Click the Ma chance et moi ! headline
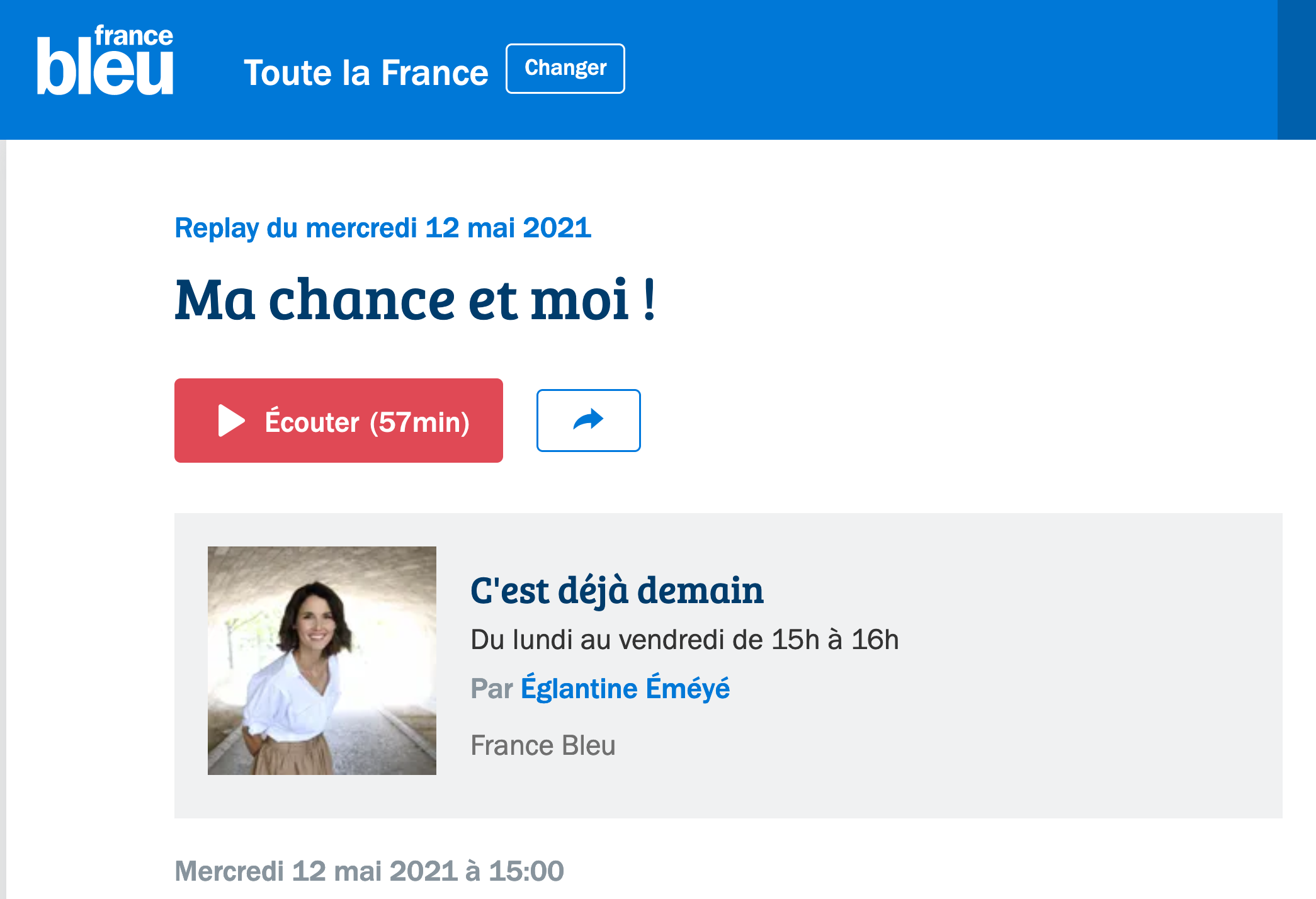Viewport: 1316px width, 899px height. [416, 300]
